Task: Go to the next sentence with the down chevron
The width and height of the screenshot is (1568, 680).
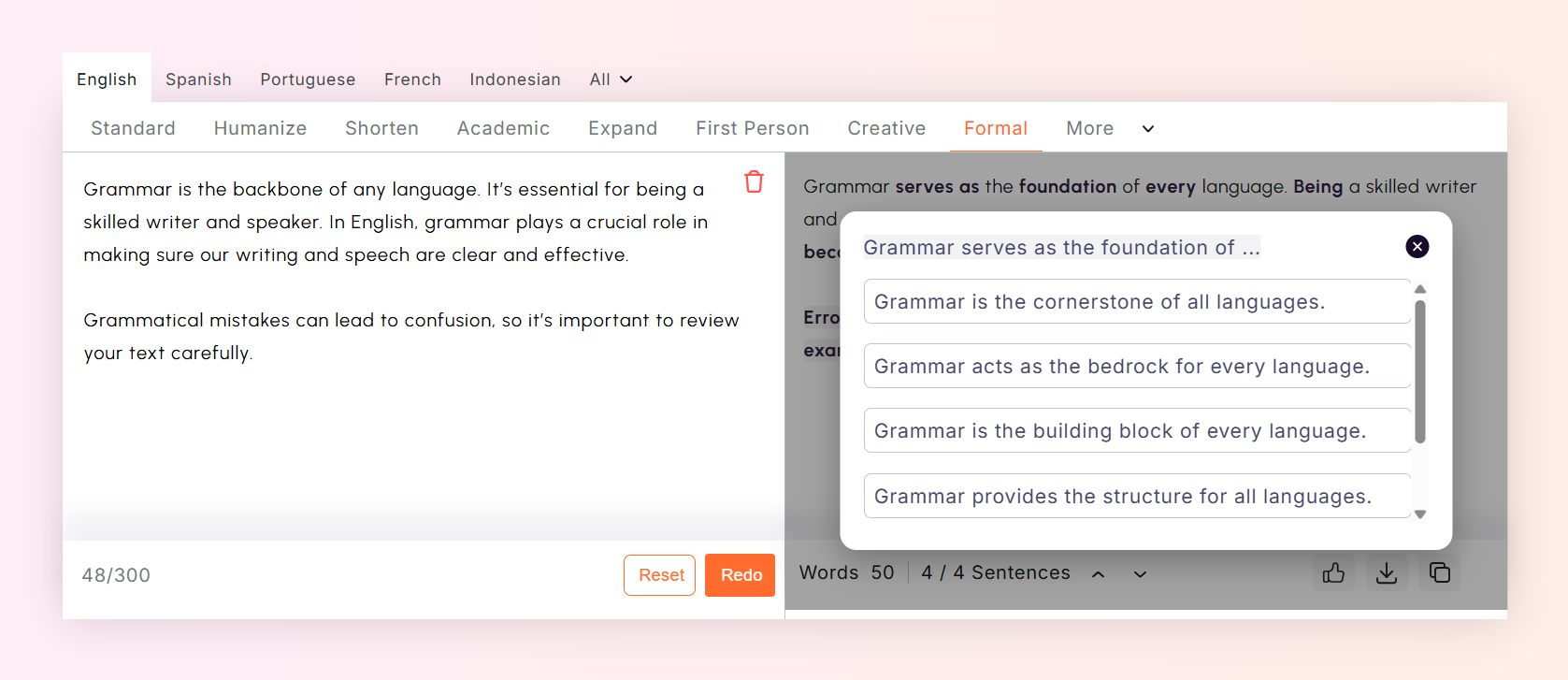Action: [1140, 574]
